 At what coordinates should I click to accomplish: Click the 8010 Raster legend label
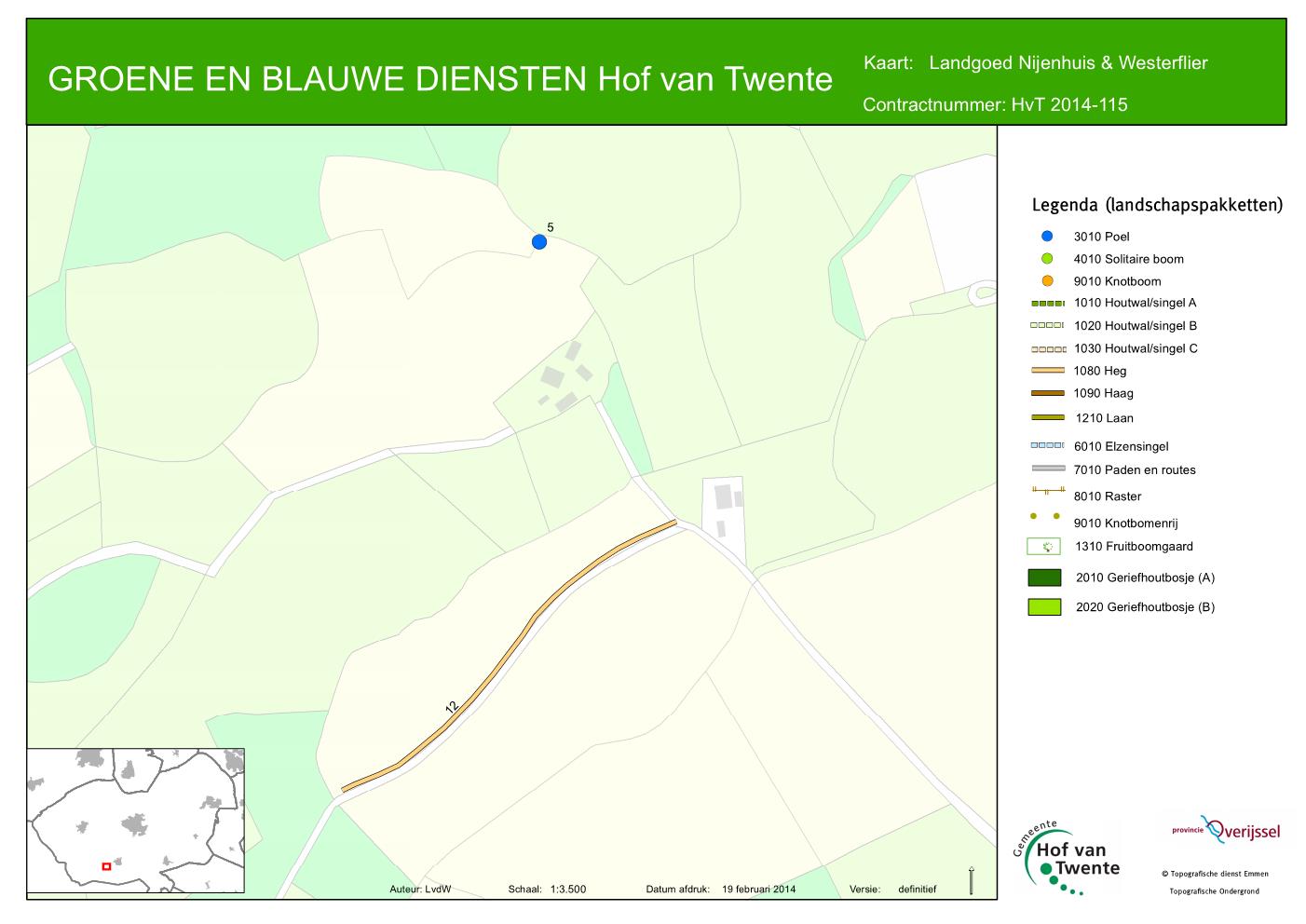1108,496
